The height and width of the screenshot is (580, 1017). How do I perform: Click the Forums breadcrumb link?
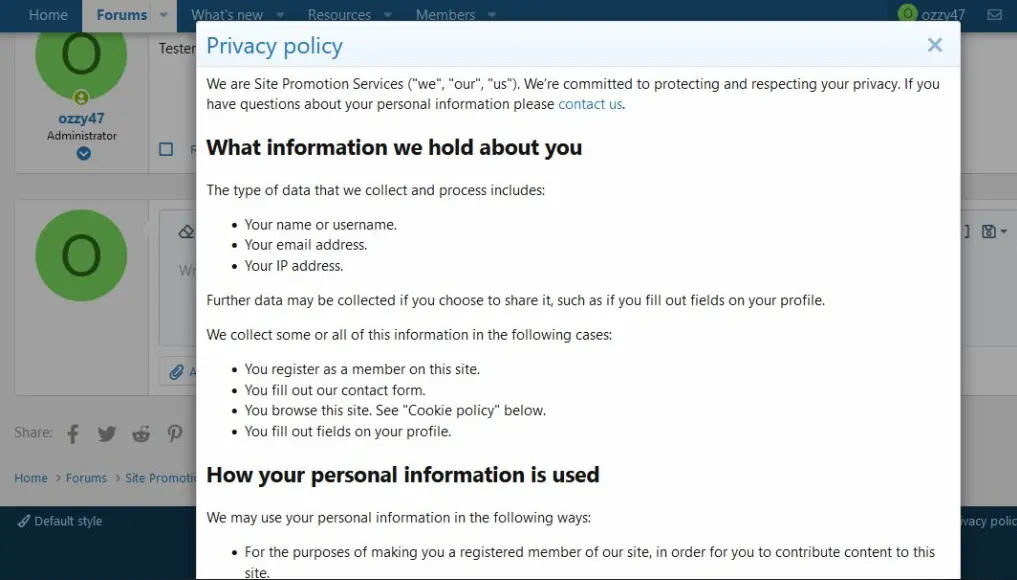[x=86, y=478]
